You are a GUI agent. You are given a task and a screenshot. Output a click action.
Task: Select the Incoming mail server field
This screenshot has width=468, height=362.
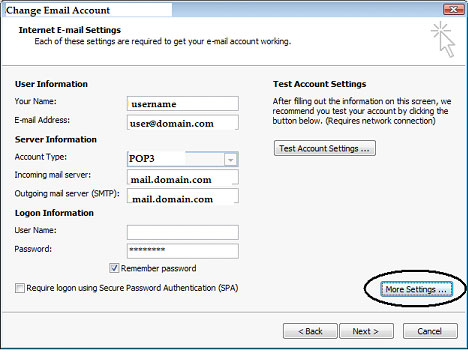click(x=183, y=177)
